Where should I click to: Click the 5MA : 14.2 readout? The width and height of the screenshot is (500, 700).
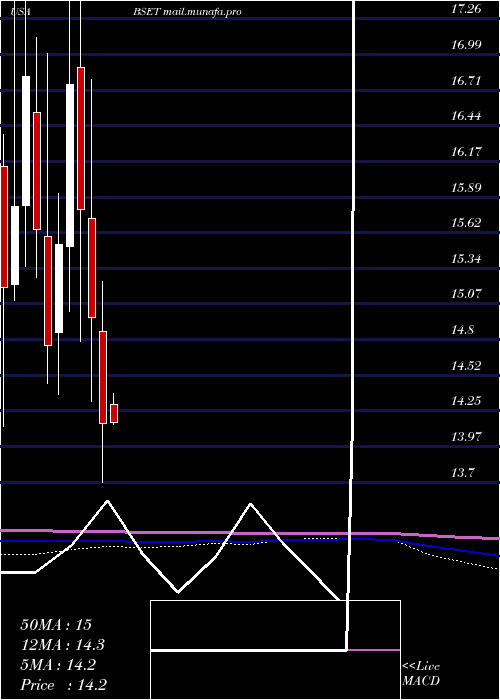[58, 665]
